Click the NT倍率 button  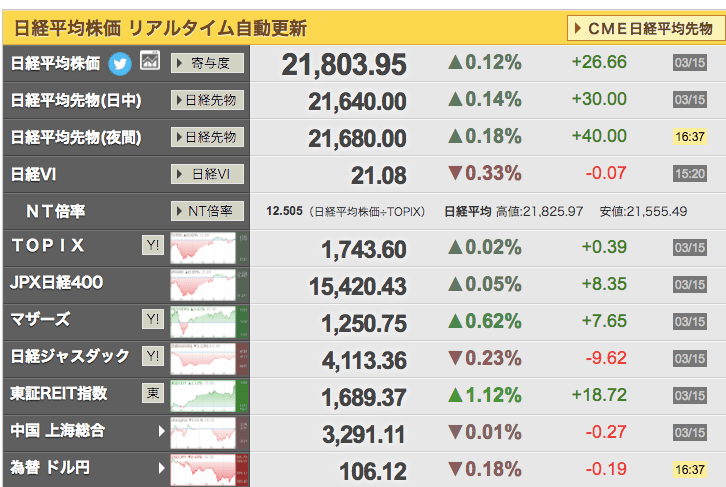pyautogui.click(x=207, y=211)
